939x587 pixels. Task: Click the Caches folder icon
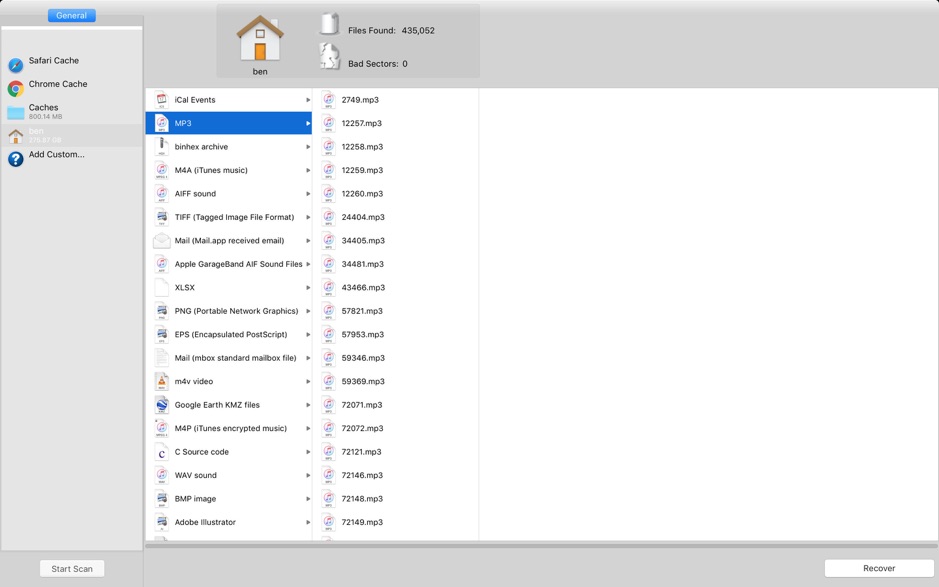click(x=16, y=112)
